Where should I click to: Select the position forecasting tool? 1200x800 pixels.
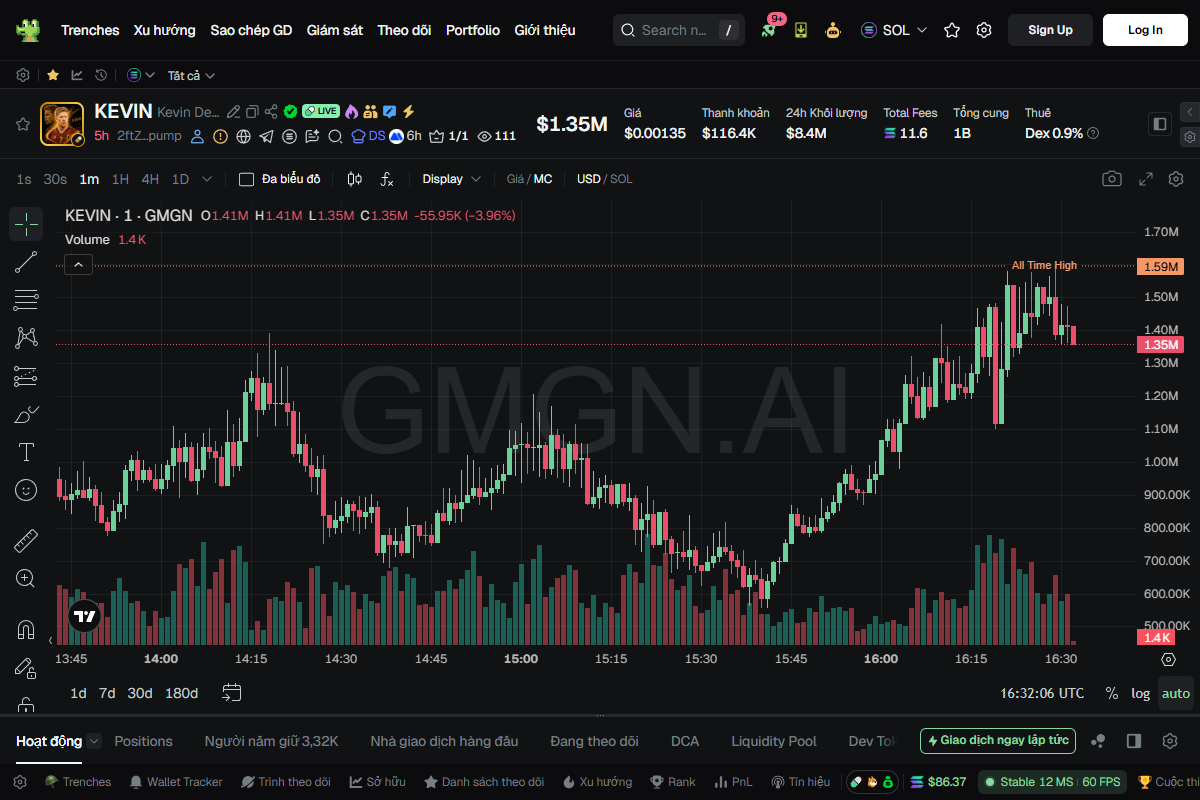26,376
